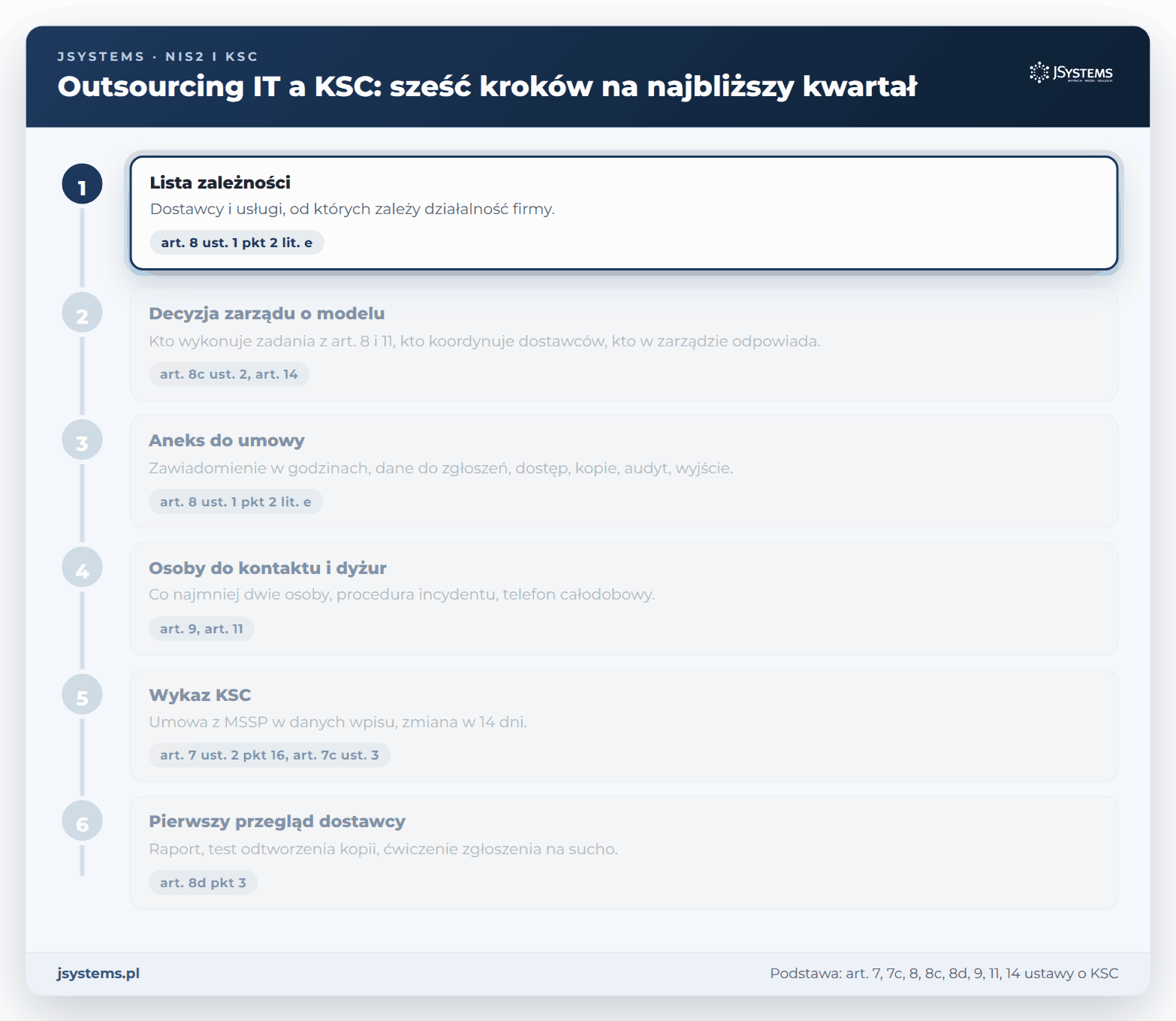Click the "art. 8c ust. 2, art. 14" tag
The image size is (1176, 1021).
(x=229, y=374)
